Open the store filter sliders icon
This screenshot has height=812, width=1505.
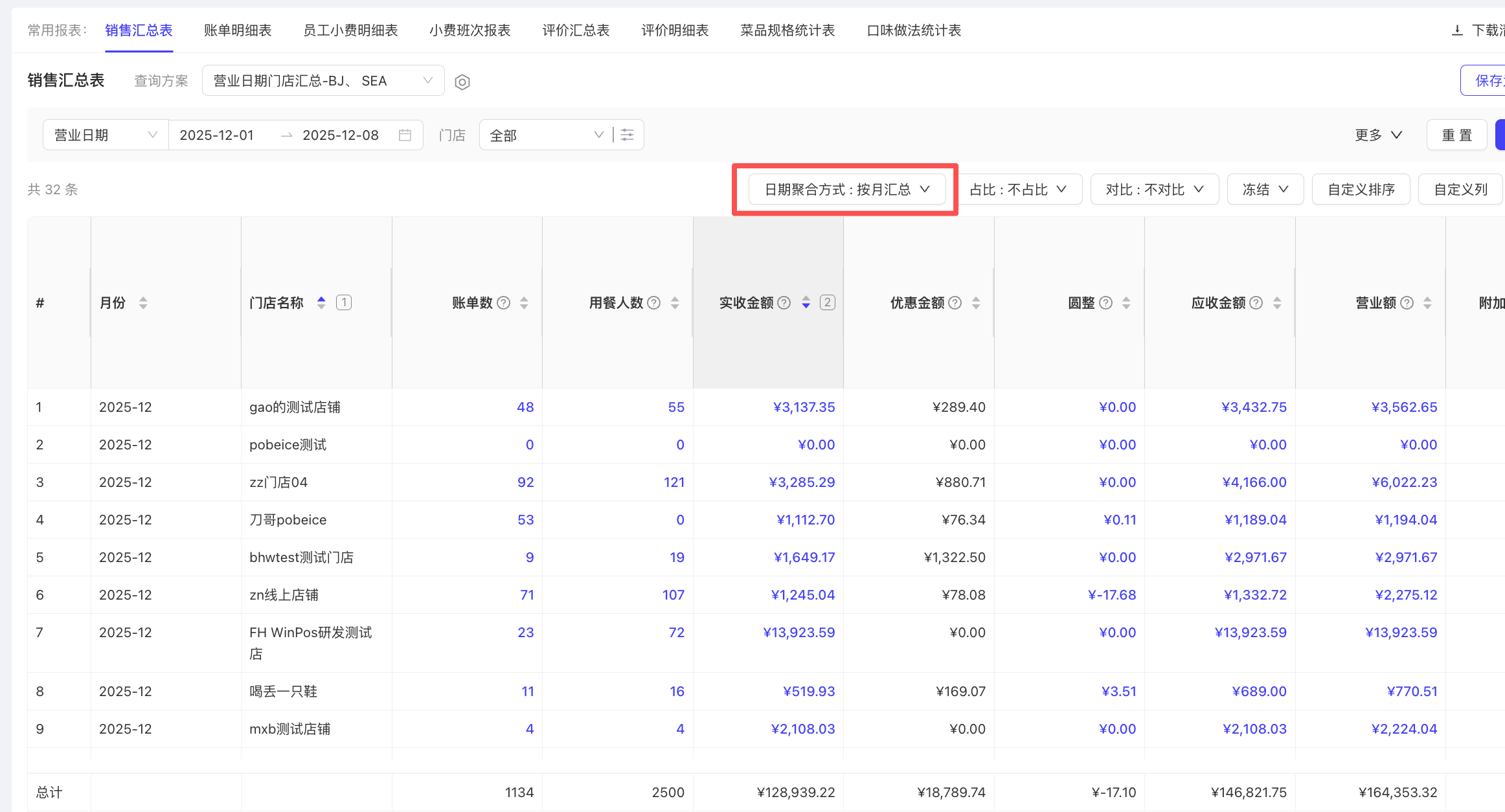pyautogui.click(x=627, y=135)
